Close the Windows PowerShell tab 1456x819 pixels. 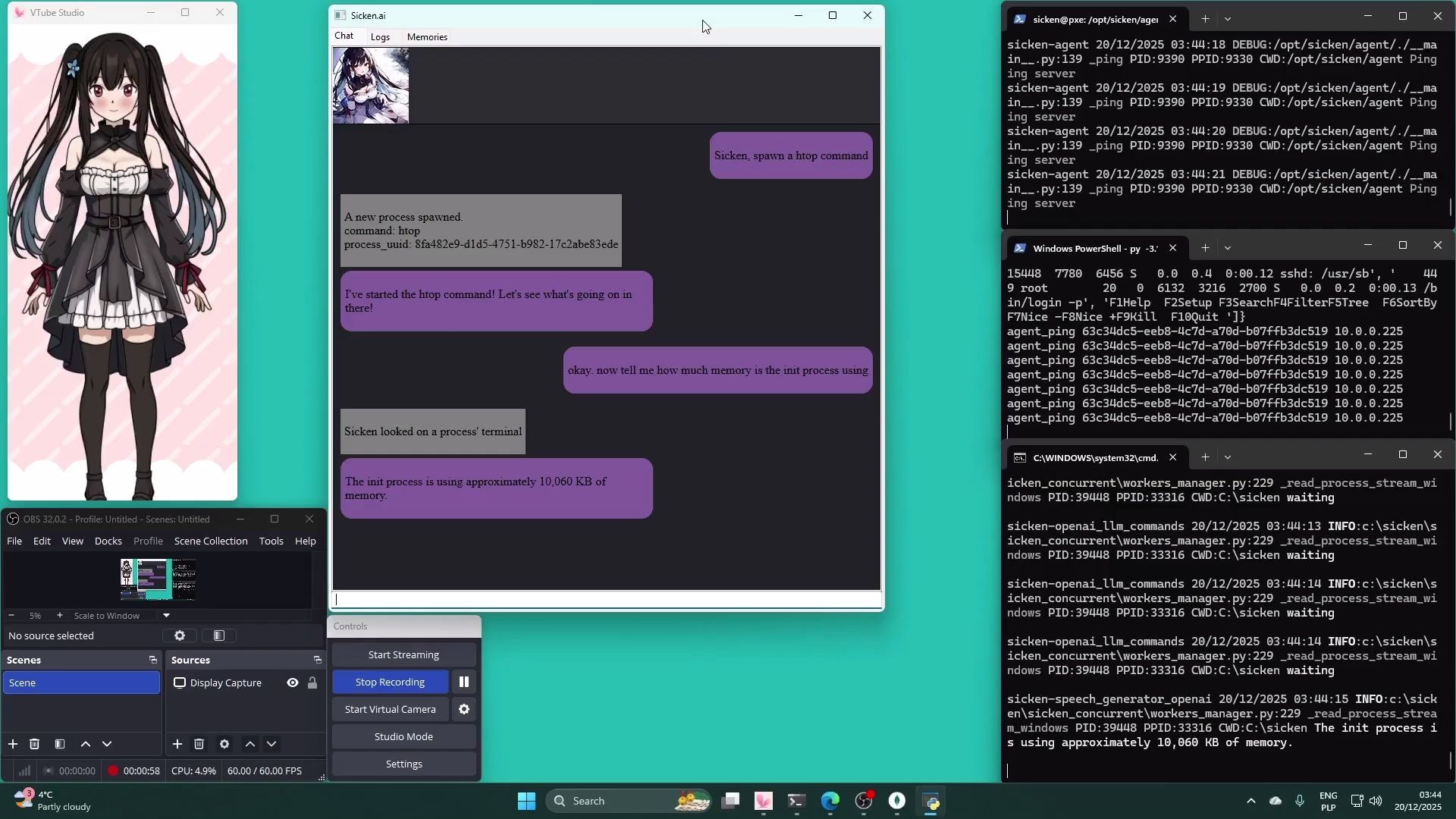coord(1173,248)
